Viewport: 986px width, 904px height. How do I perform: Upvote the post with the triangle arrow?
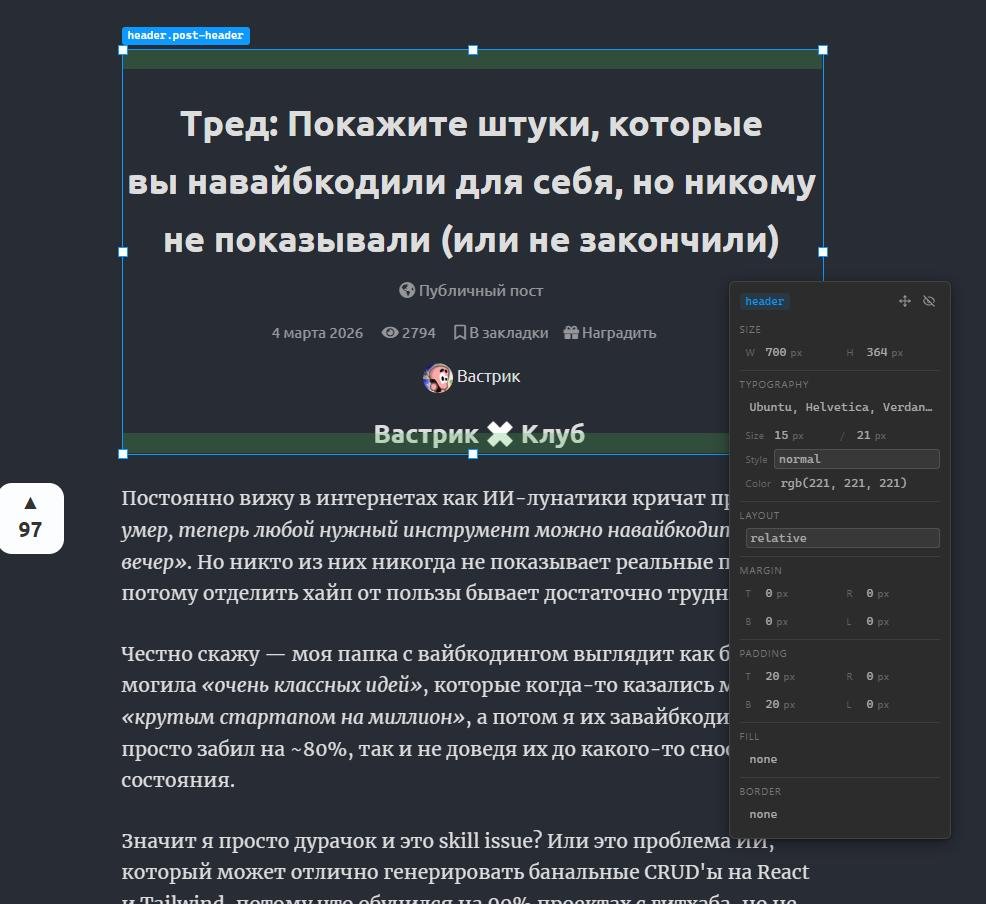click(30, 503)
